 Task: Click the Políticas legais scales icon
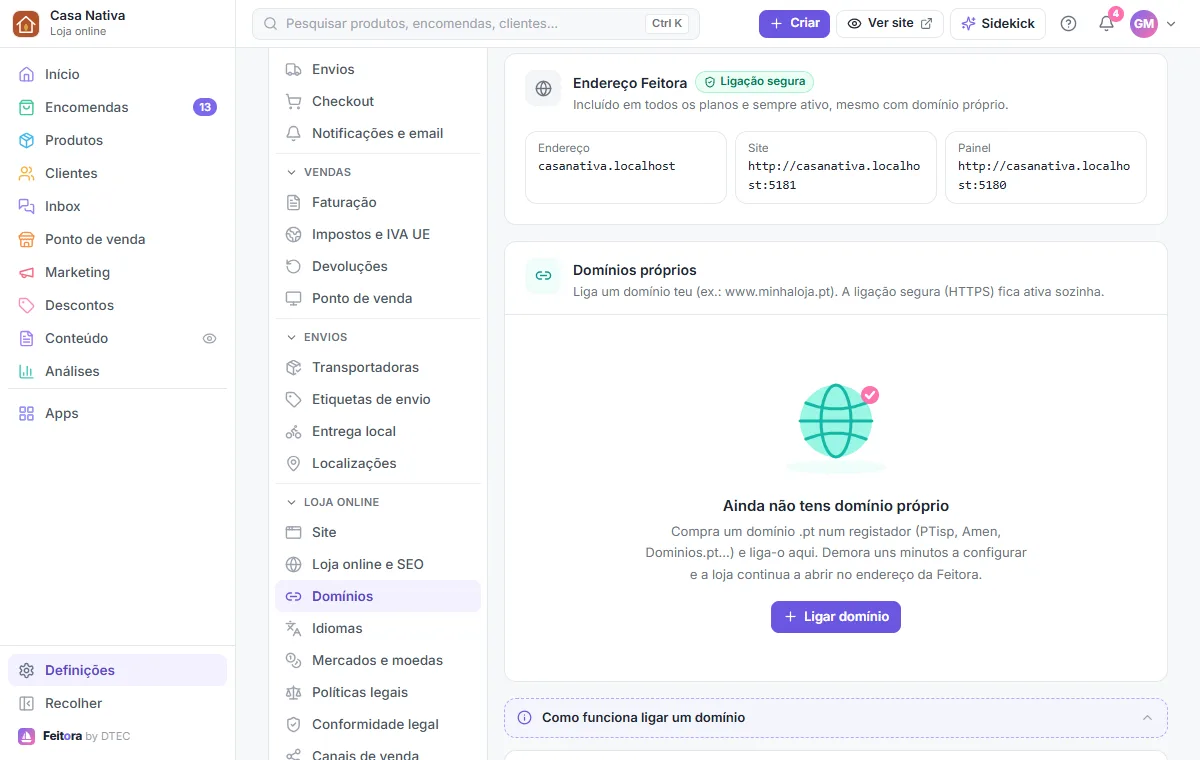(x=293, y=692)
